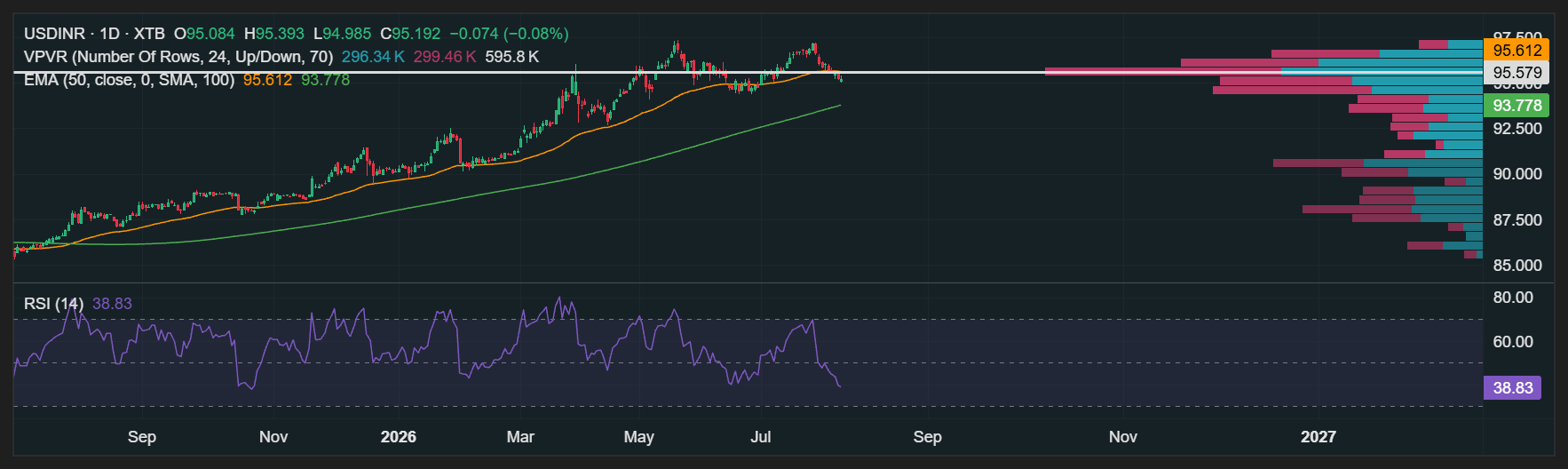
Task: Click the green SMA value 93.778 in legend
Action: pyautogui.click(x=325, y=80)
